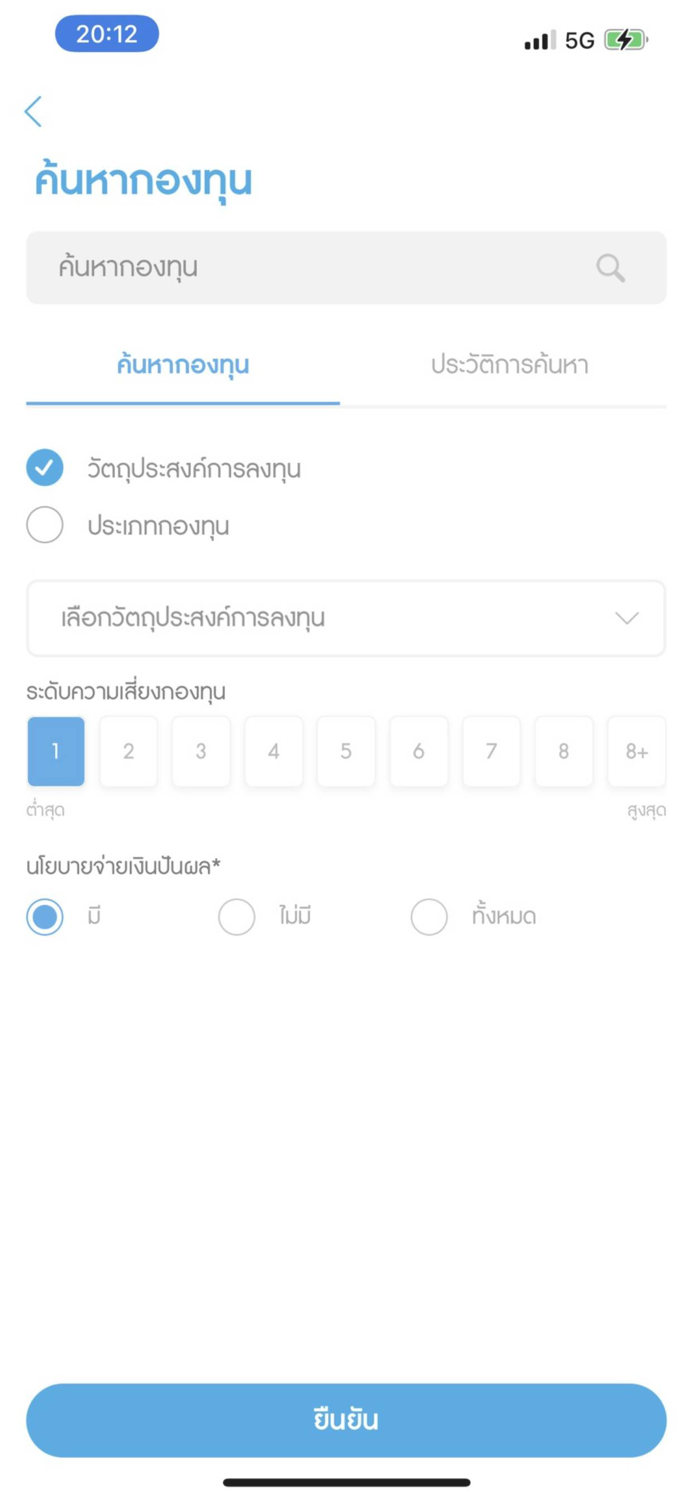The height and width of the screenshot is (1500, 693).
Task: Tap the ยืนยัน confirm button
Action: 346,1420
